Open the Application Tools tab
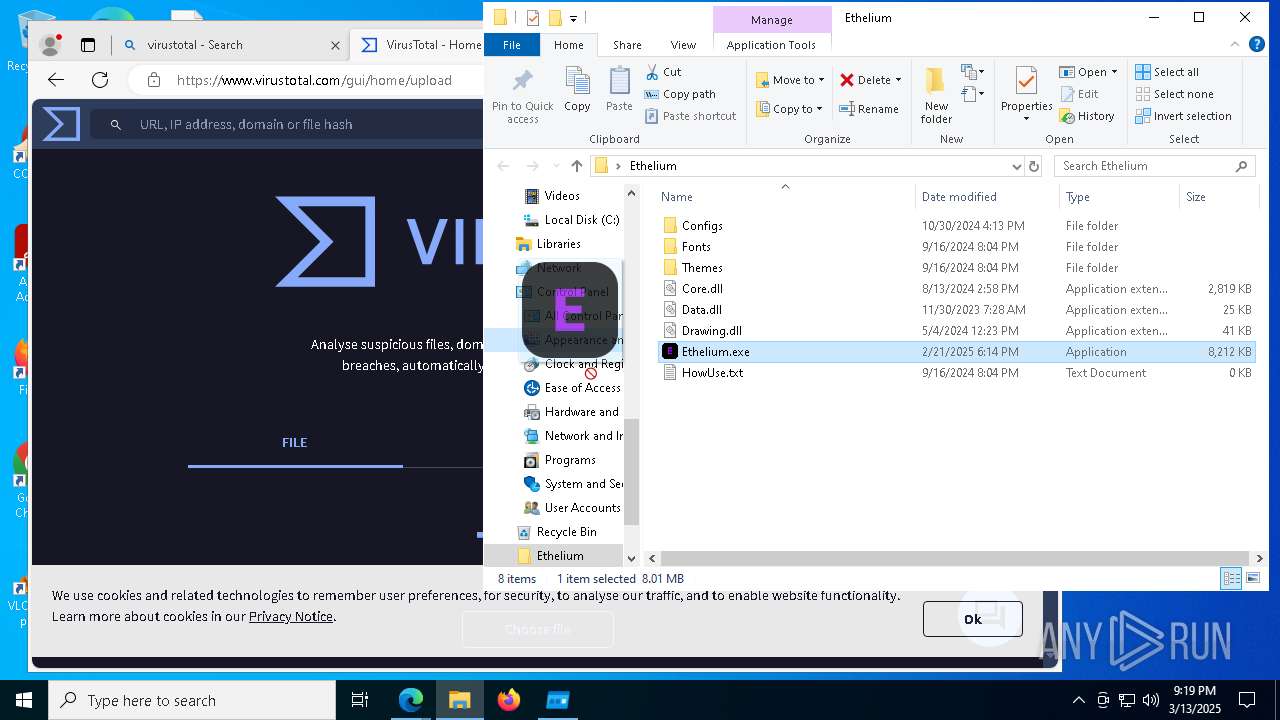Image resolution: width=1280 pixels, height=720 pixels. coord(771,45)
